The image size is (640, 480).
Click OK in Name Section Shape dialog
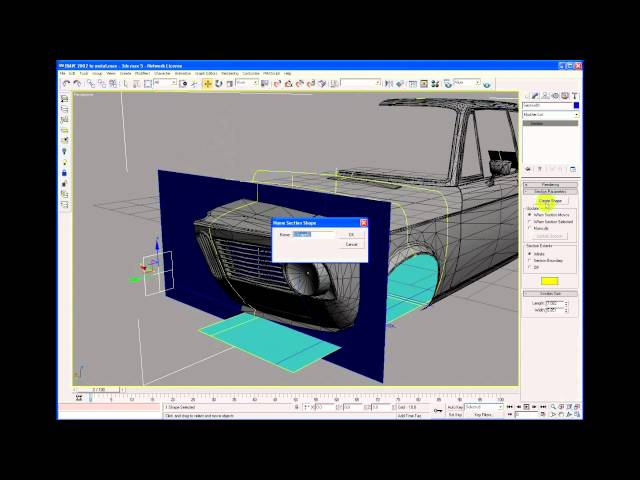pos(351,234)
